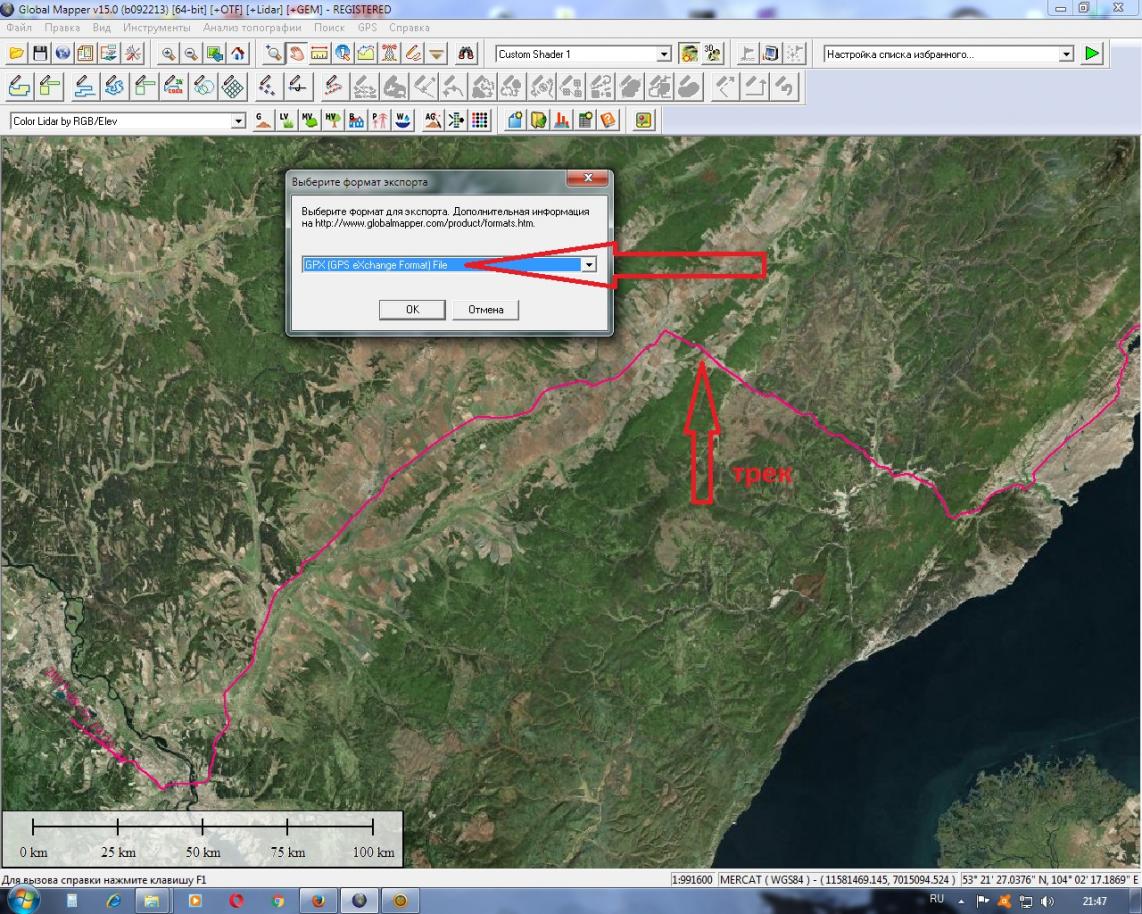The width and height of the screenshot is (1142, 914).
Task: Open the Custom Shader 1 dropdown
Action: [x=664, y=54]
